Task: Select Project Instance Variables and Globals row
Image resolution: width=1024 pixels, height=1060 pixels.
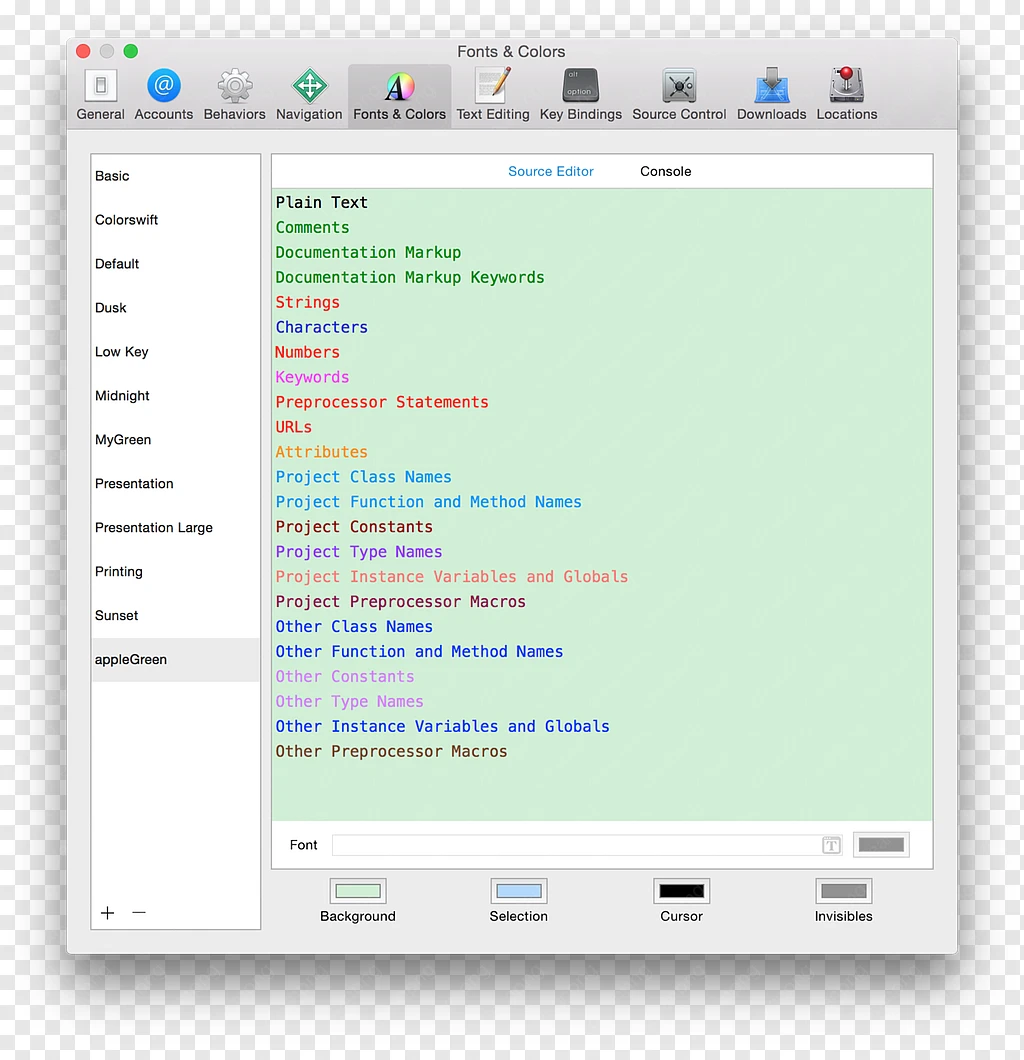Action: [602, 577]
